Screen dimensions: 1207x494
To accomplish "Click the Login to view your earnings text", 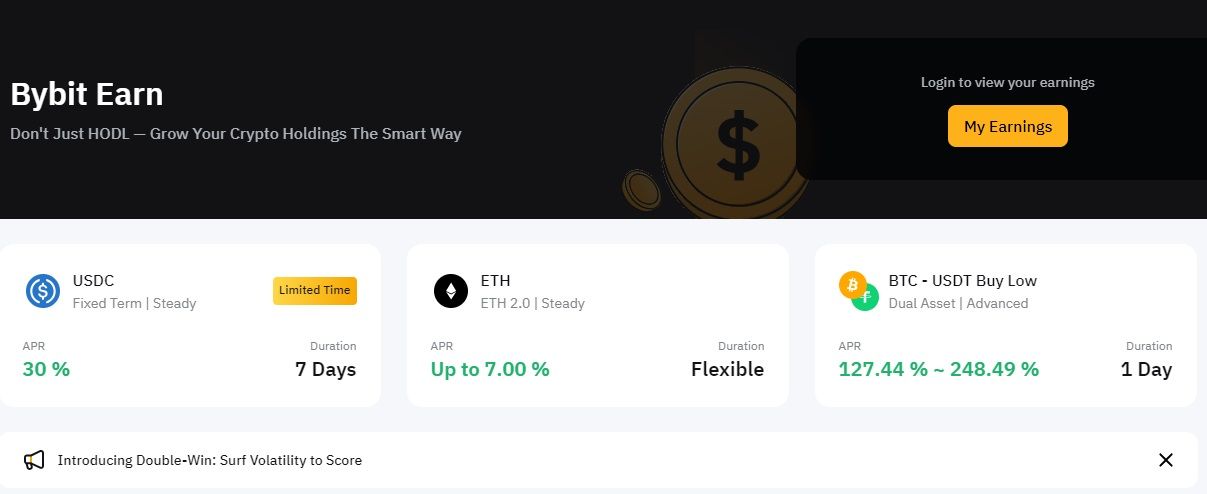I will (x=1007, y=83).
